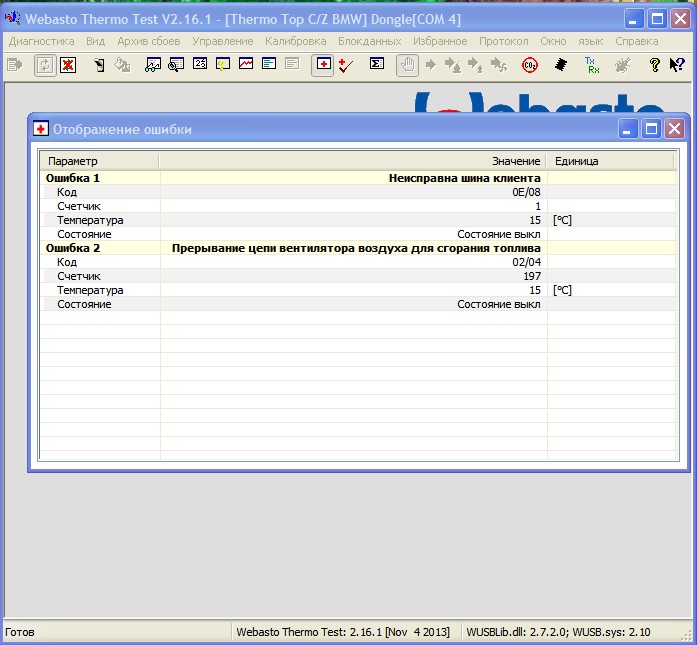Click the yellow question mark help icon
Screen dimensions: 697x645
(654, 65)
